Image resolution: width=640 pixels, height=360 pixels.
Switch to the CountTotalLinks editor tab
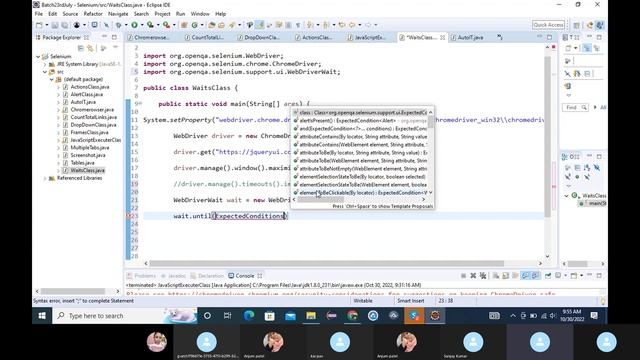click(x=204, y=38)
